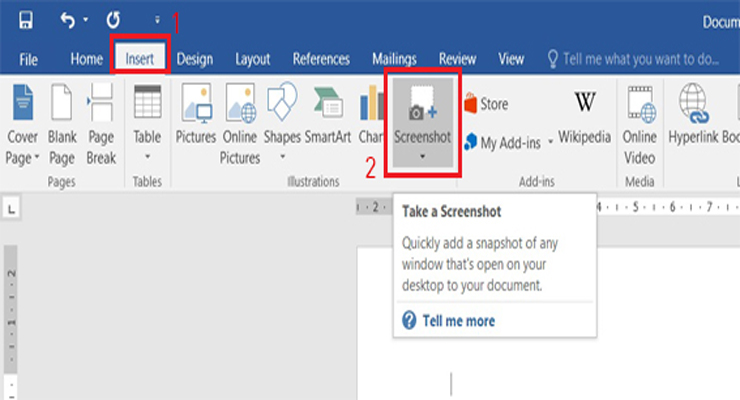
Task: Switch to the Mailings tab
Action: click(x=394, y=59)
